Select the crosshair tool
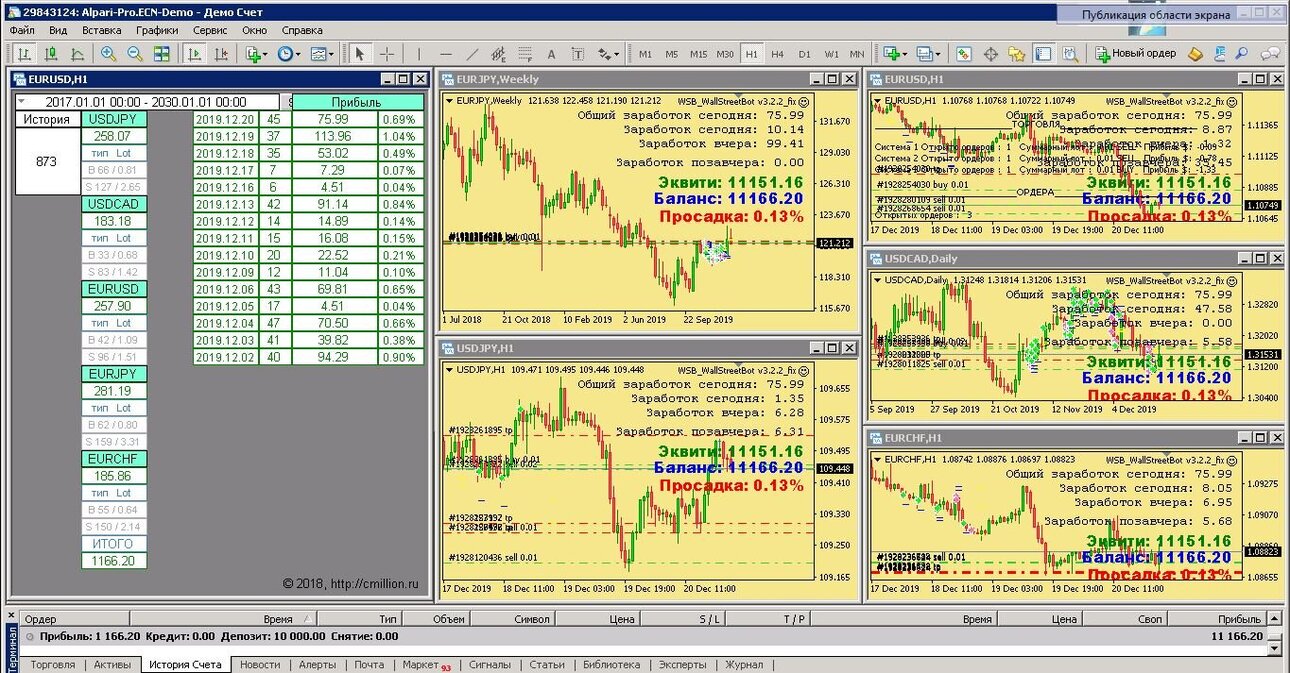 tap(386, 54)
